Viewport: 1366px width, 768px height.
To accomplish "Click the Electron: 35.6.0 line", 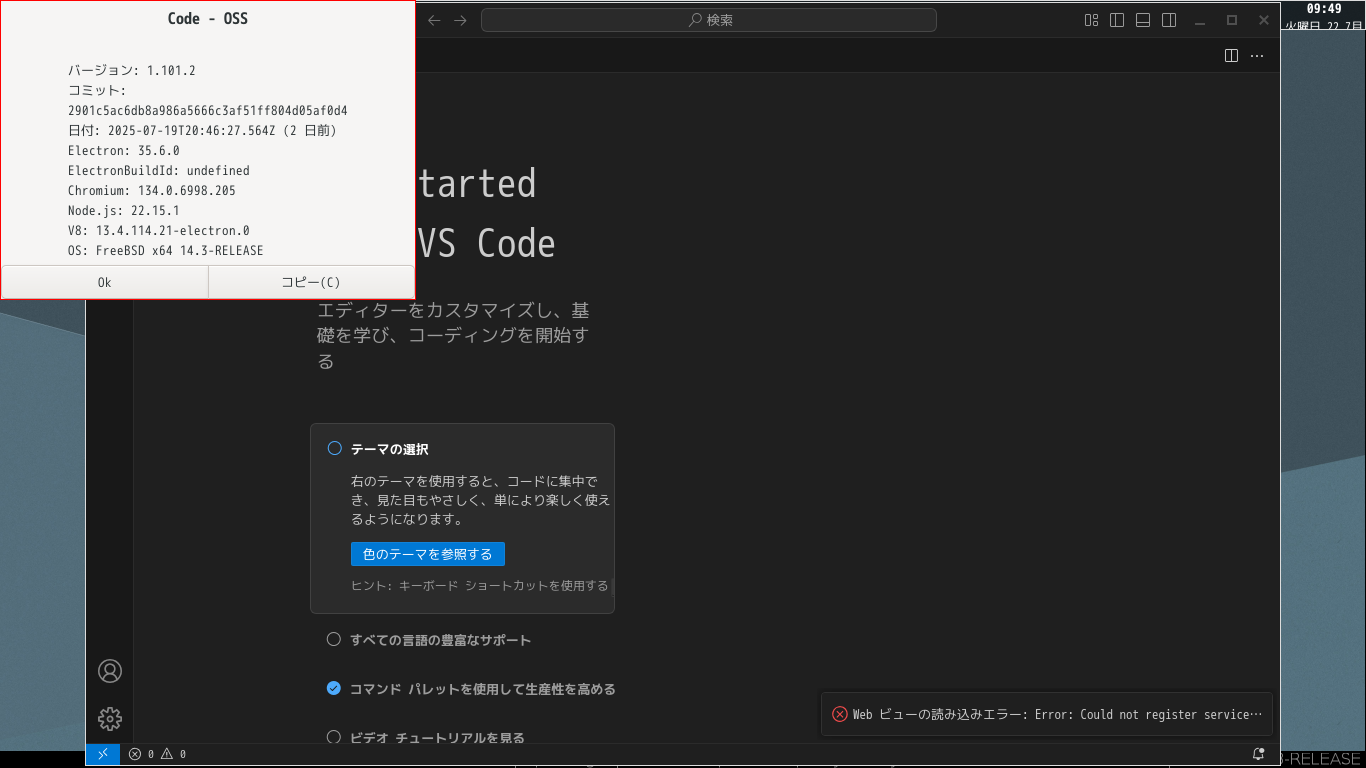I will 124,150.
